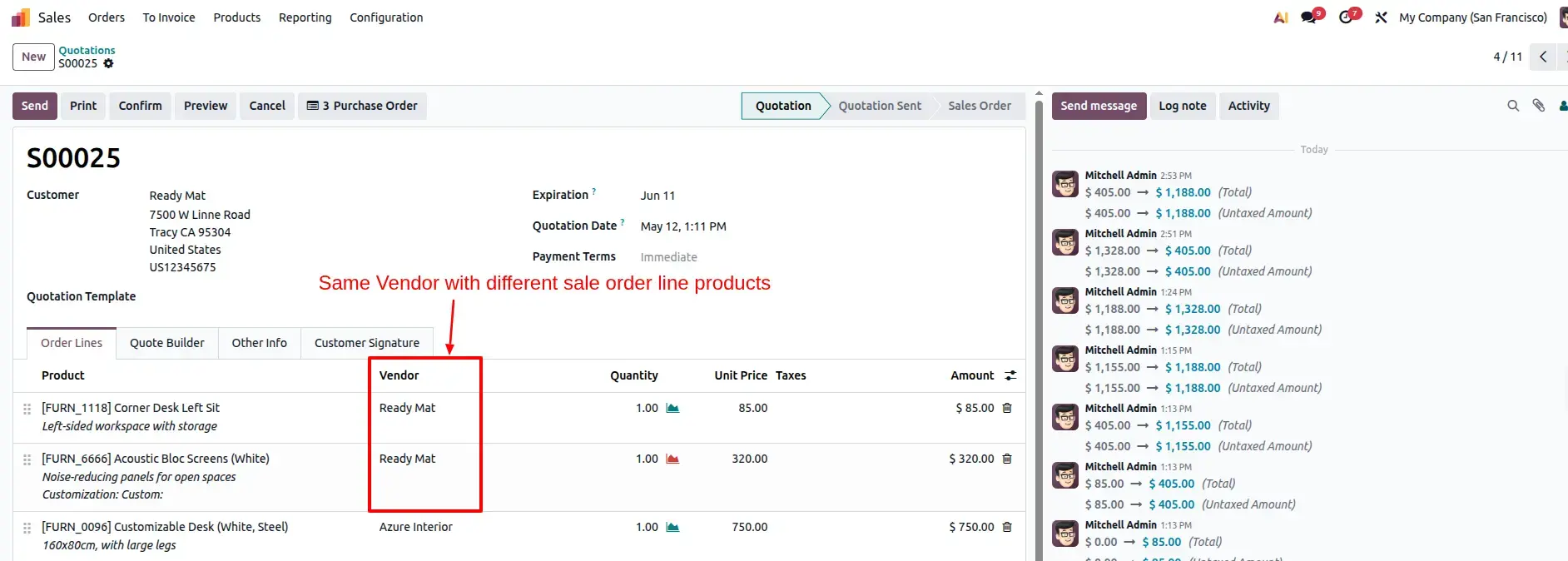The image size is (1568, 561).
Task: Click the Preview button
Action: coord(206,106)
